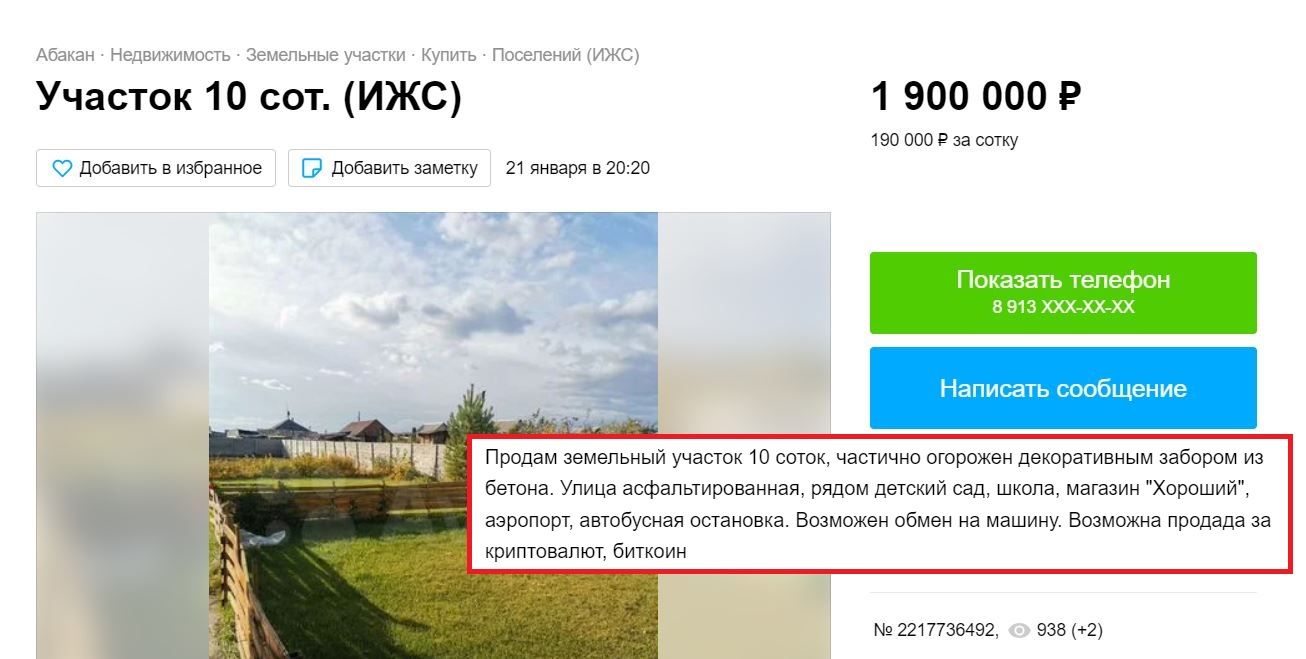Show the seller's phone number

(x=1063, y=293)
